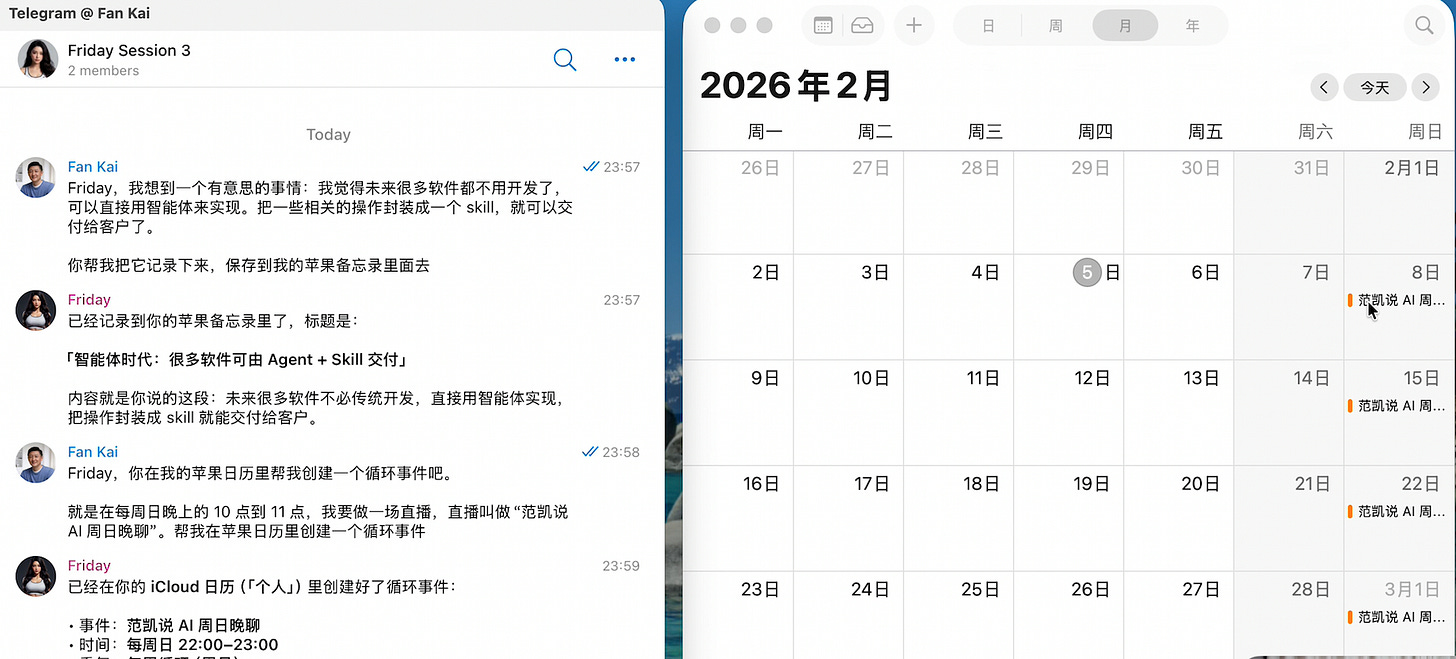1456x659 pixels.
Task: Open the 范凯说 AI event on the 22nd
Action: tap(1397, 511)
